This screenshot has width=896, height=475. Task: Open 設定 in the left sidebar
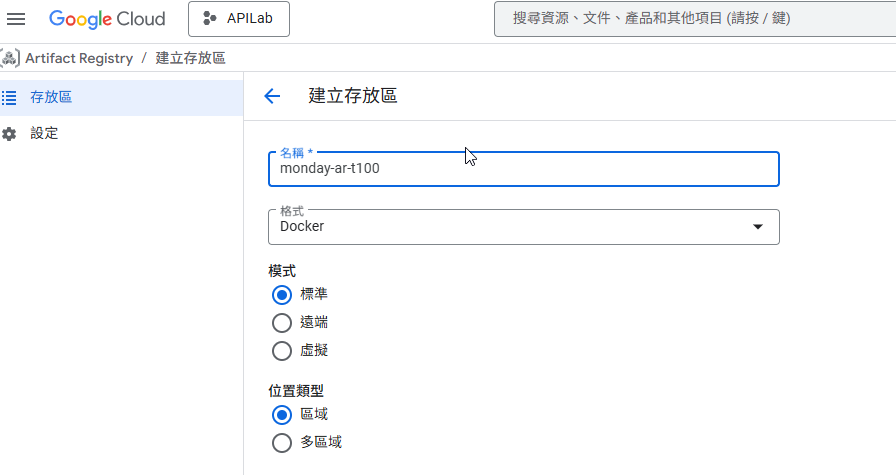[122, 134]
